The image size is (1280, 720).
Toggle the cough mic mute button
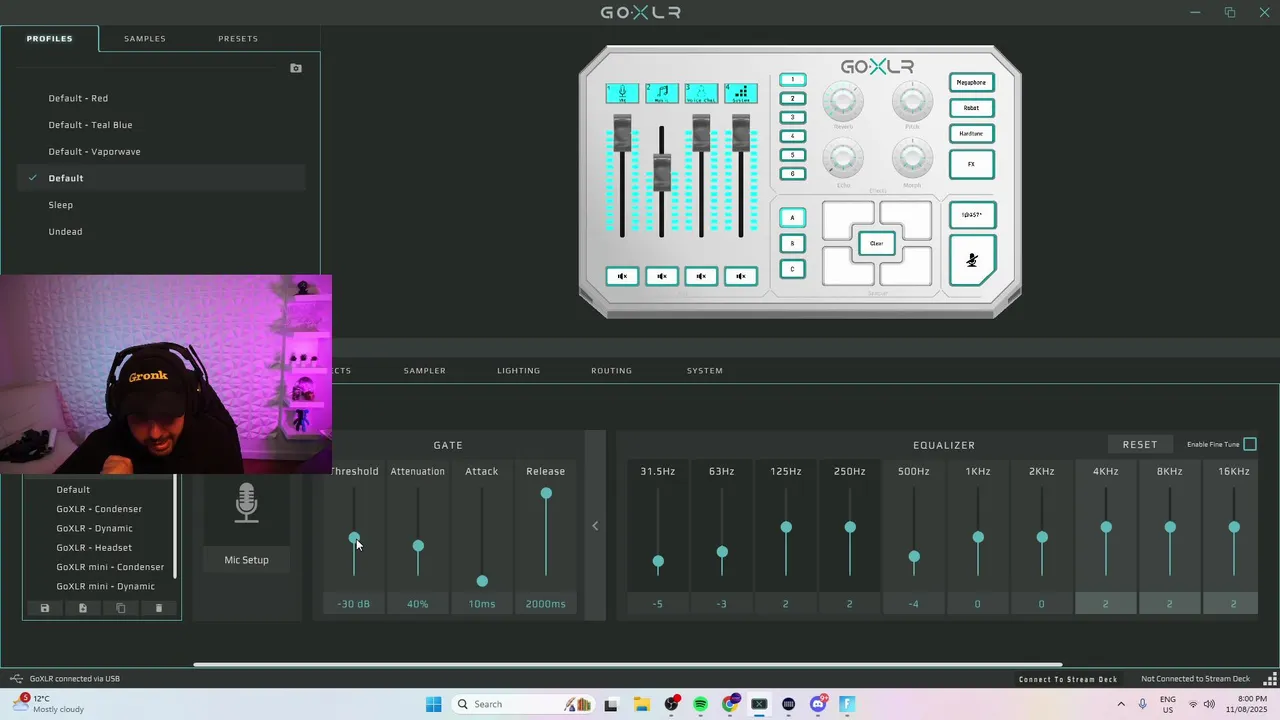point(972,260)
